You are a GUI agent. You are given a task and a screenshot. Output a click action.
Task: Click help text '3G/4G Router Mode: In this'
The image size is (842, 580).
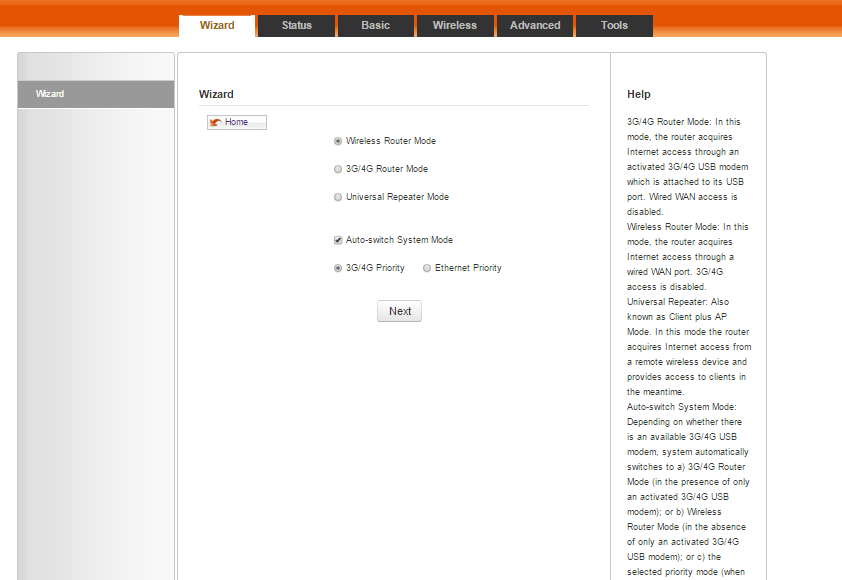click(684, 122)
